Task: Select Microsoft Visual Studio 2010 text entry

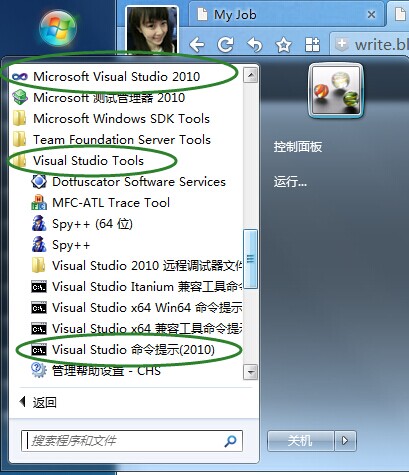Action: 117,77
